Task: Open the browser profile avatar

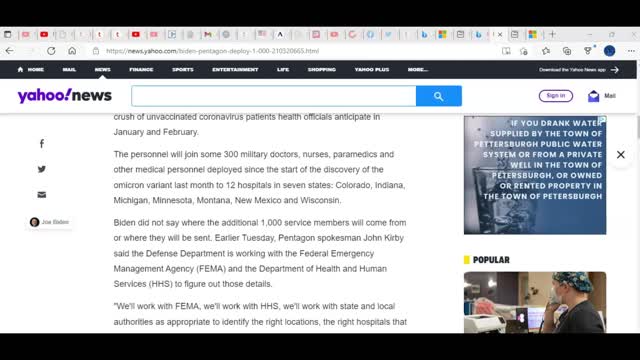Action: point(609,51)
